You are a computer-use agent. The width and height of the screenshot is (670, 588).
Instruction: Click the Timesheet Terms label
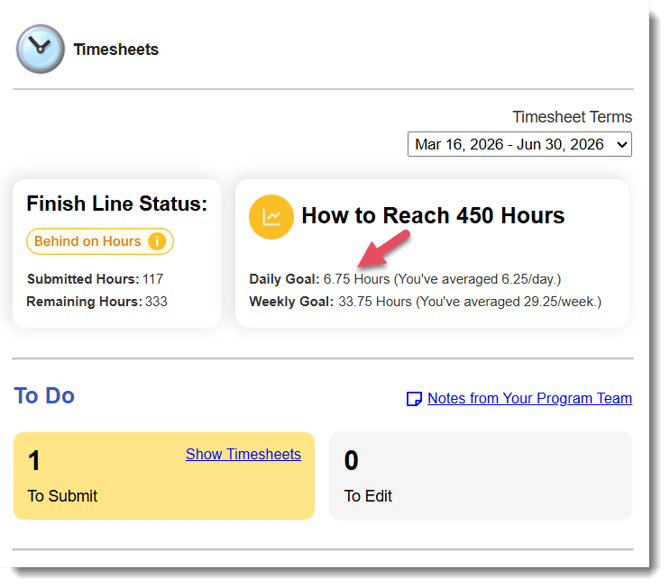pyautogui.click(x=572, y=117)
